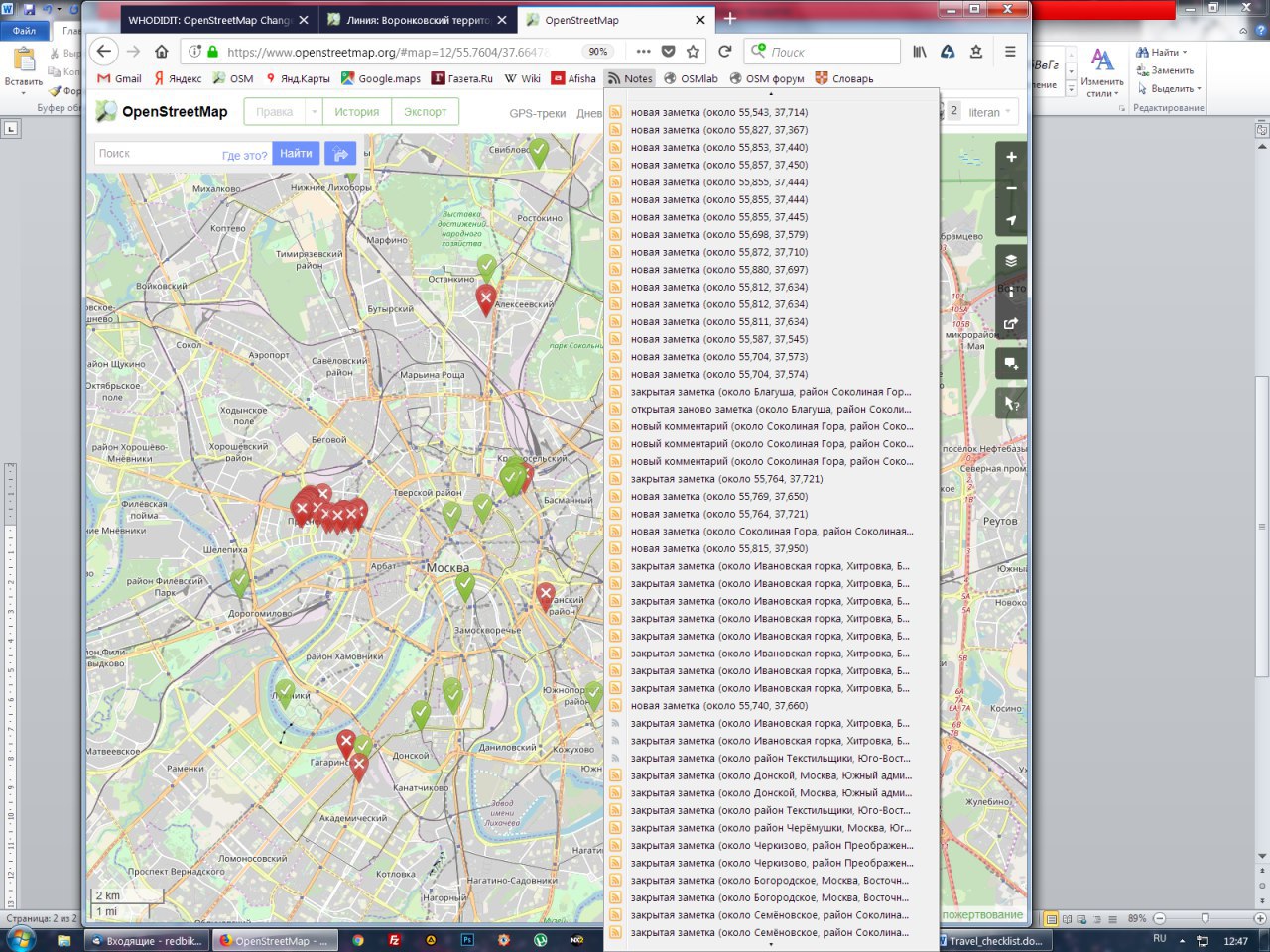Expand the Выделить dropdown in Word

pos(1198,89)
